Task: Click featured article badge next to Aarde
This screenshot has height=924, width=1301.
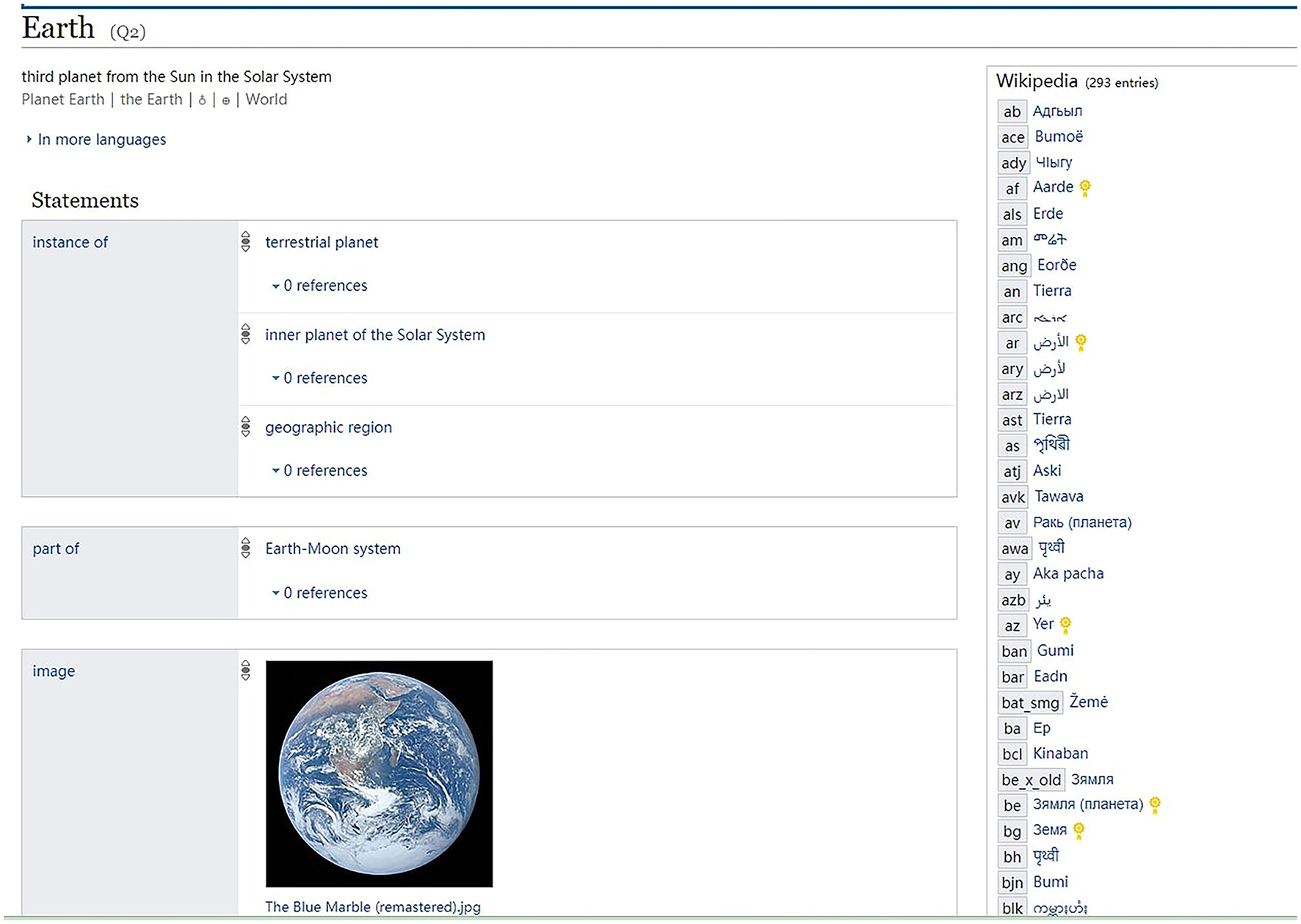Action: tap(1085, 188)
